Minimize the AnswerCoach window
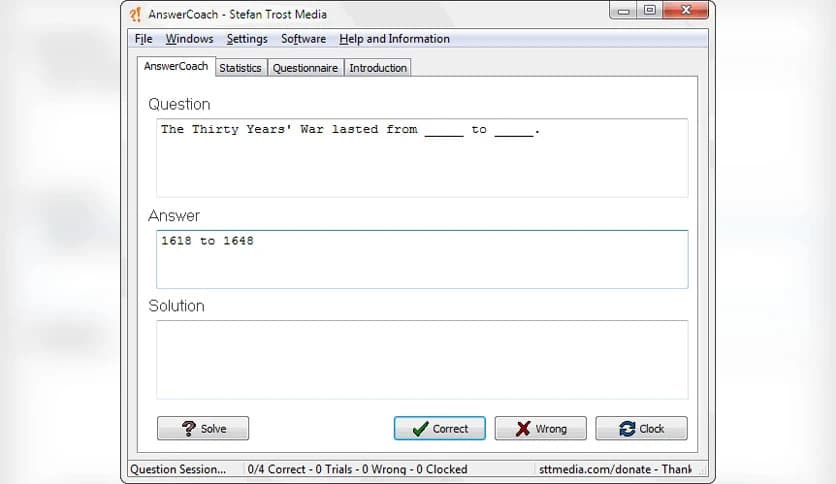This screenshot has height=484, width=836. pos(623,11)
